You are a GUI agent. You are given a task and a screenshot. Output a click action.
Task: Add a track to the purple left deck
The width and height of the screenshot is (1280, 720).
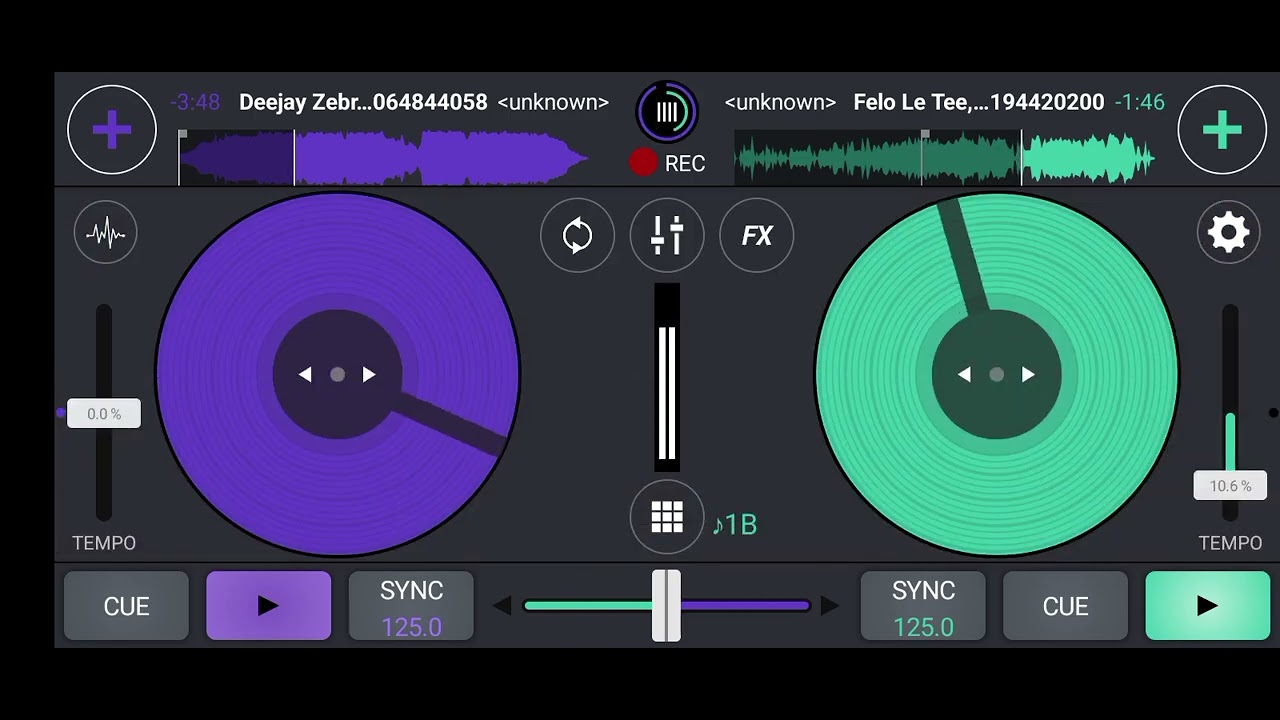pyautogui.click(x=112, y=130)
